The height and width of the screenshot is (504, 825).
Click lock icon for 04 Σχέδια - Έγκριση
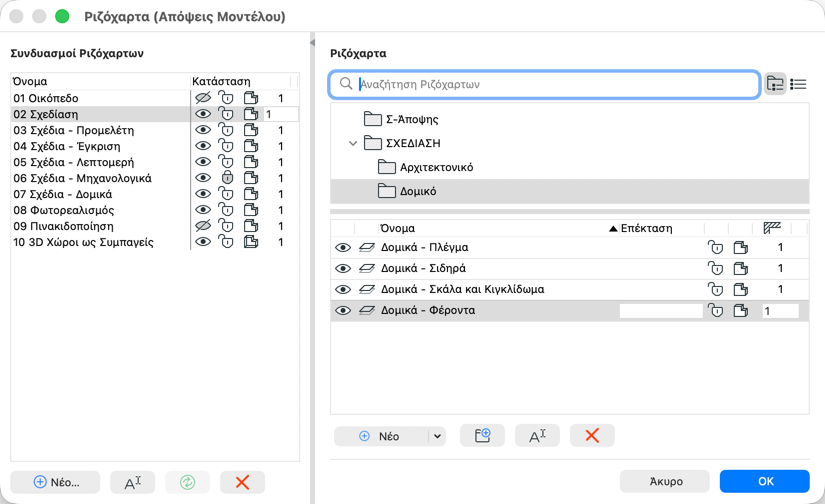click(226, 146)
